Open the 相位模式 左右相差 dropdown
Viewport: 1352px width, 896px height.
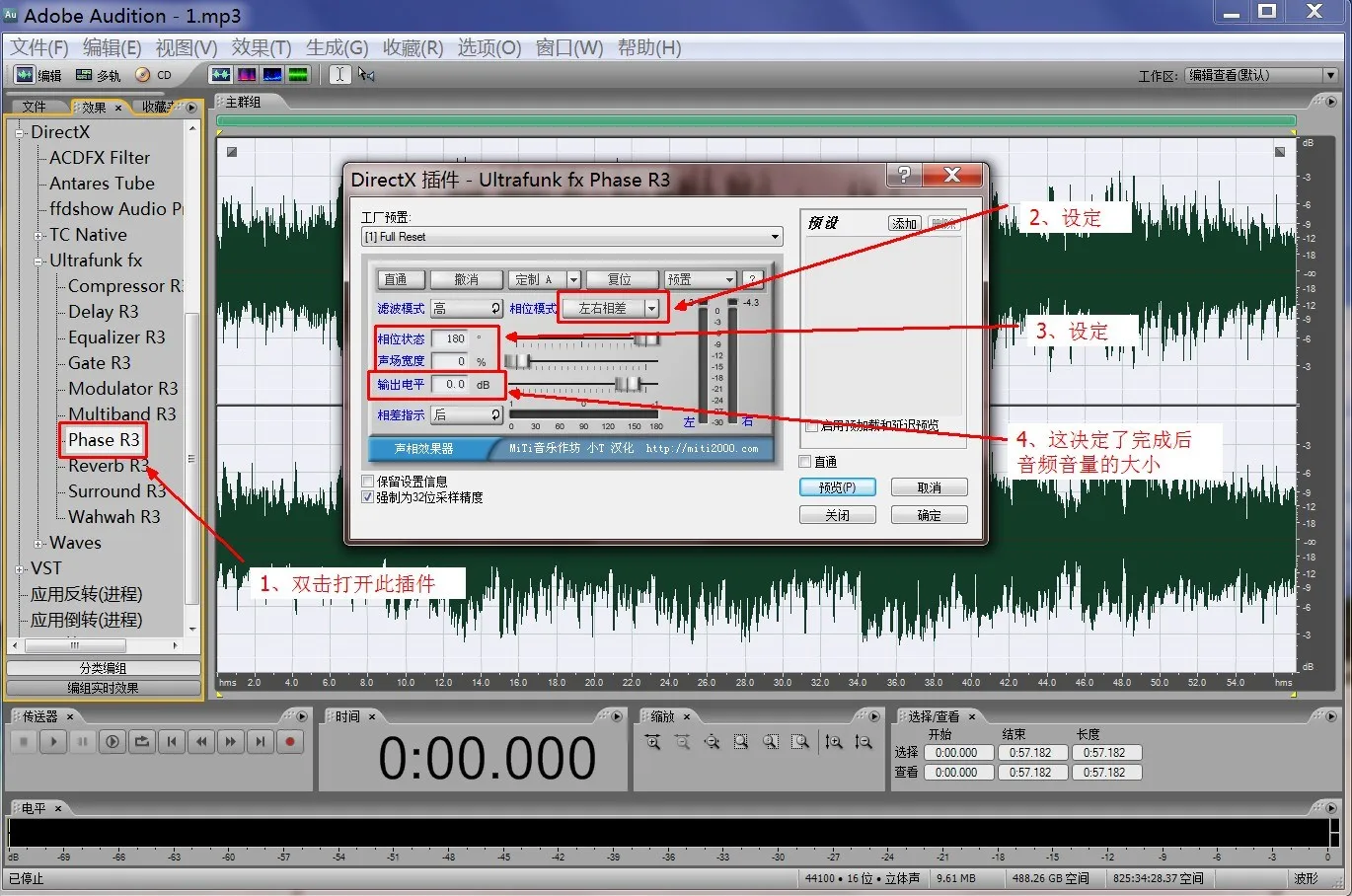click(x=651, y=309)
